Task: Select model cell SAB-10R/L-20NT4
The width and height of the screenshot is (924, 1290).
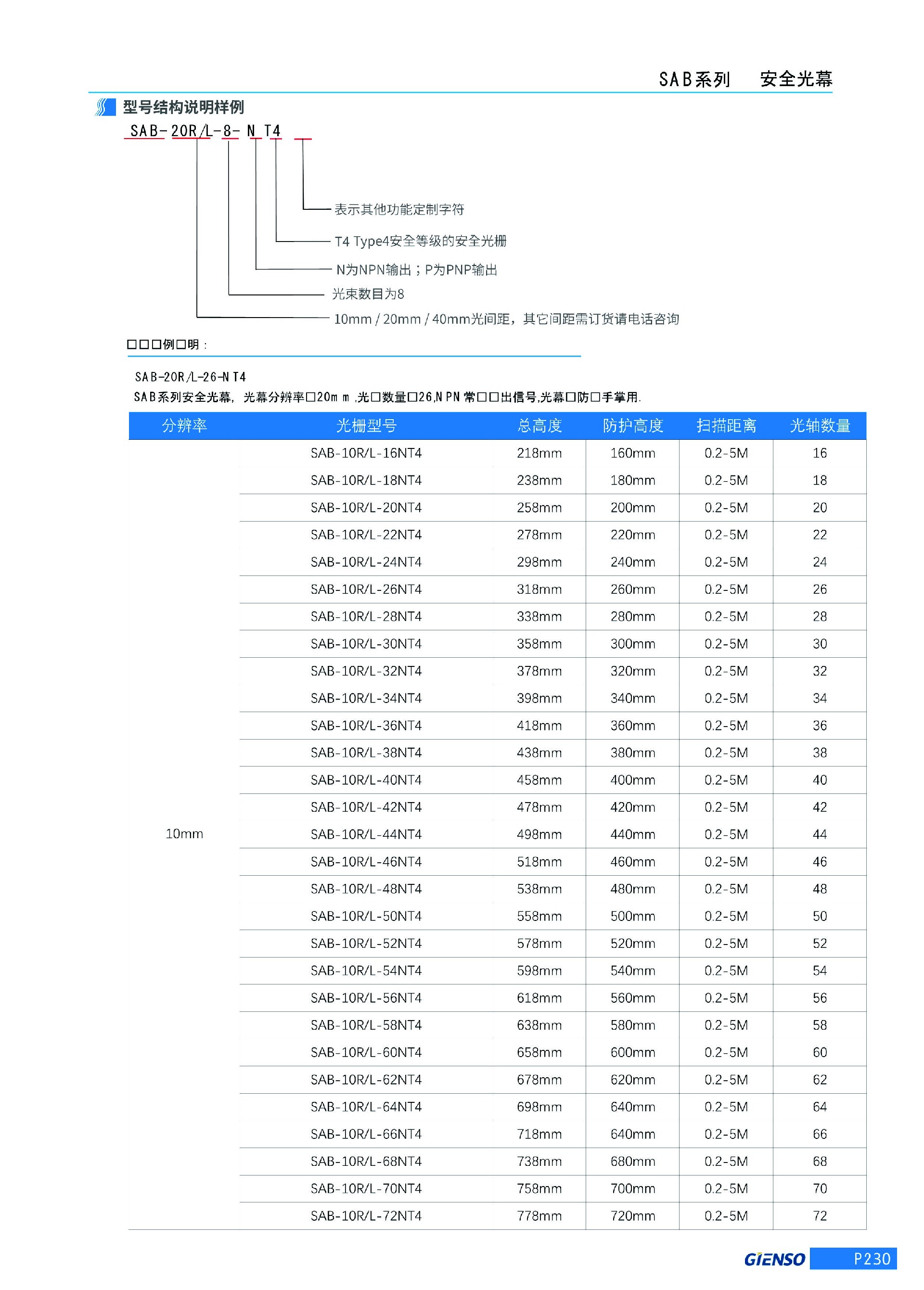Action: pyautogui.click(x=366, y=508)
